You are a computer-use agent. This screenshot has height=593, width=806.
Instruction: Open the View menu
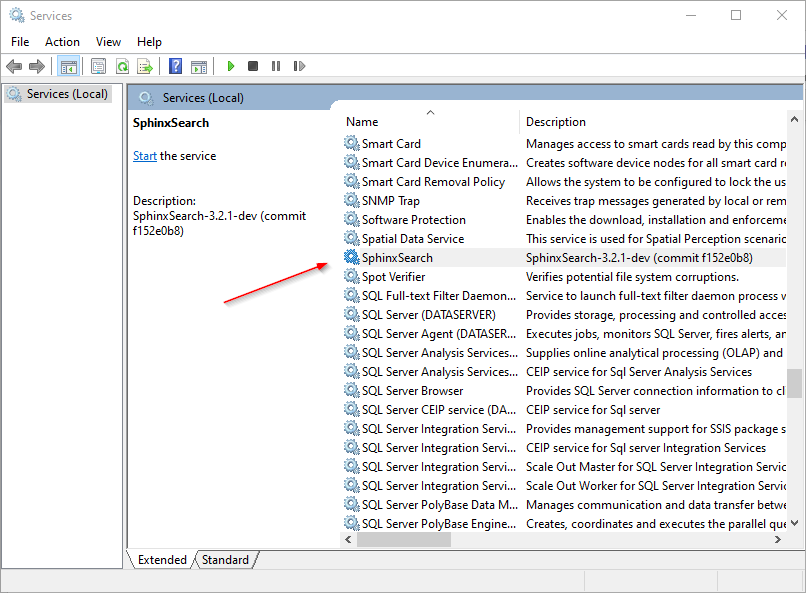tap(108, 42)
